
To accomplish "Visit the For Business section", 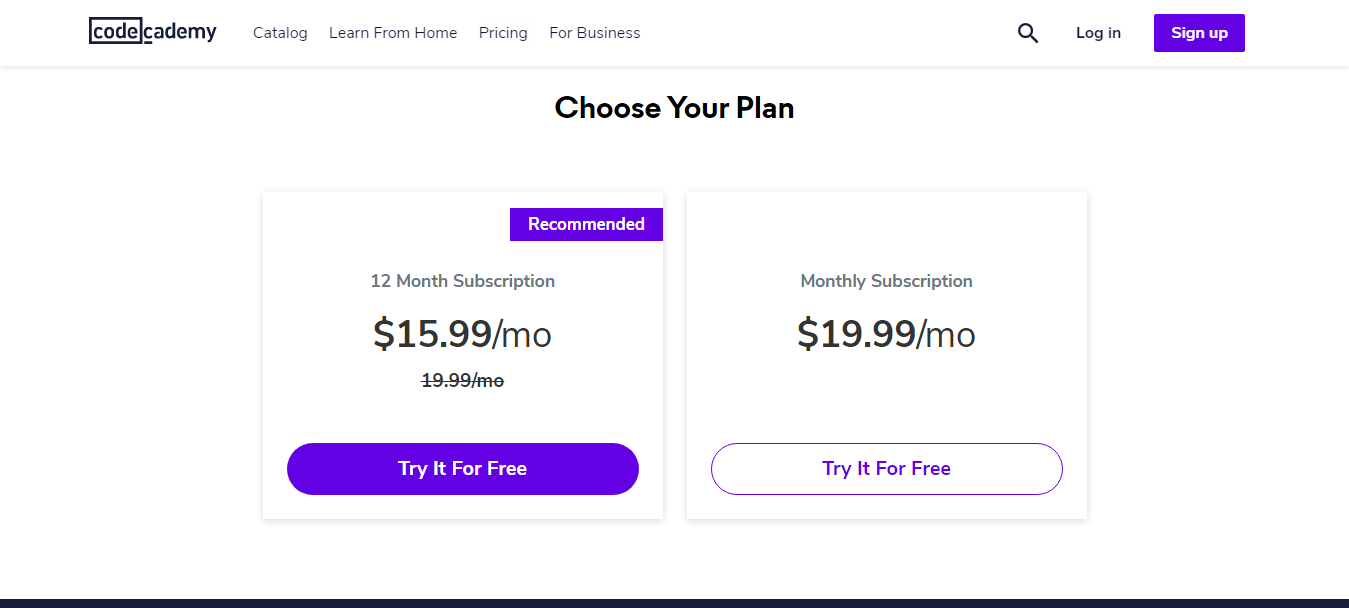I will tap(594, 32).
